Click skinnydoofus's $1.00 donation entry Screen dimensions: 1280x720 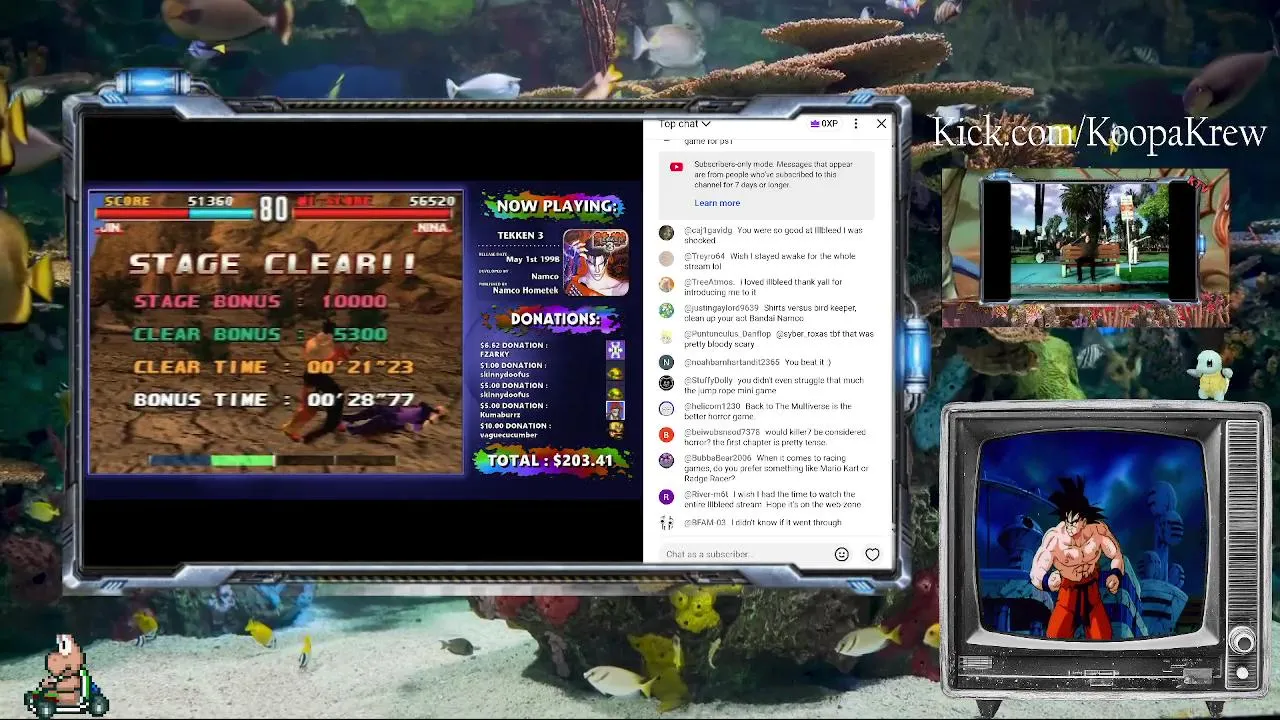513,369
